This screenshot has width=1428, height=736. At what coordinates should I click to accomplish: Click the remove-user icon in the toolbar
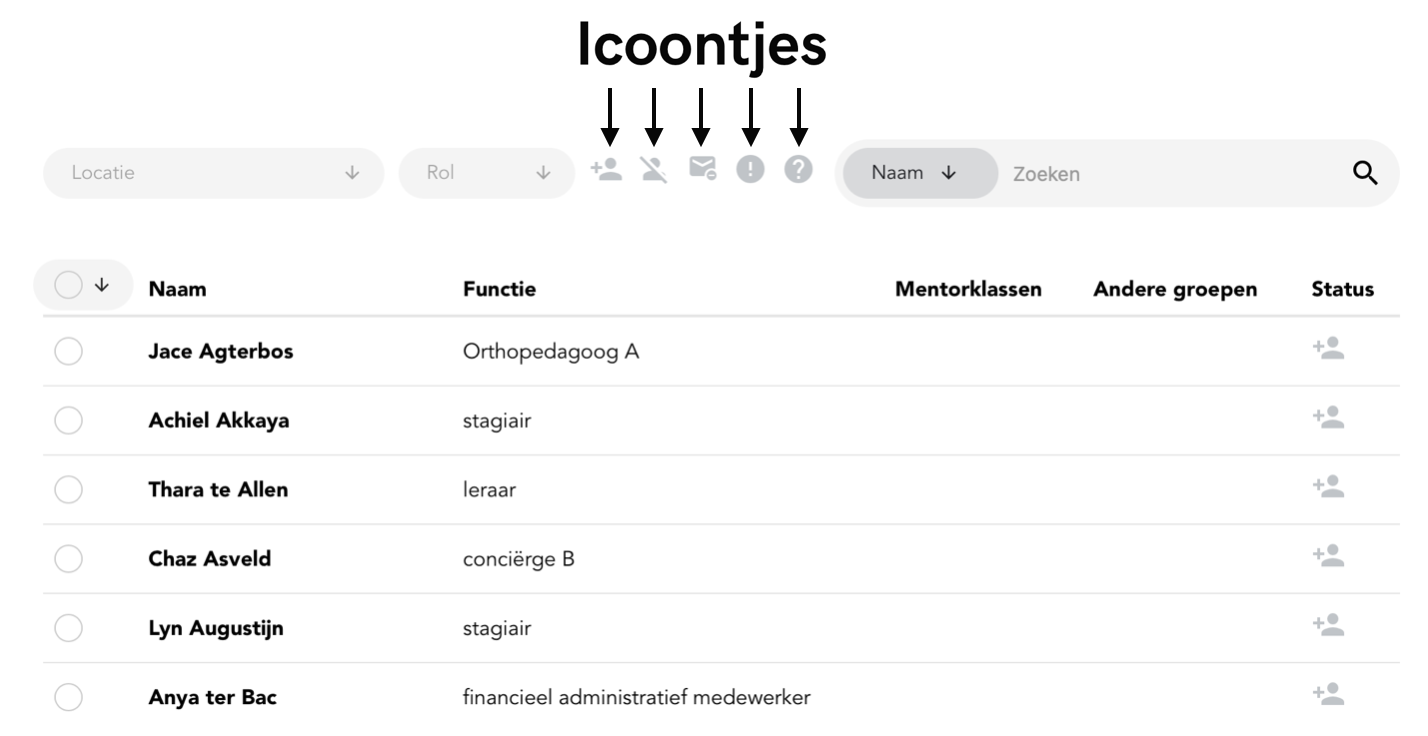(x=654, y=170)
